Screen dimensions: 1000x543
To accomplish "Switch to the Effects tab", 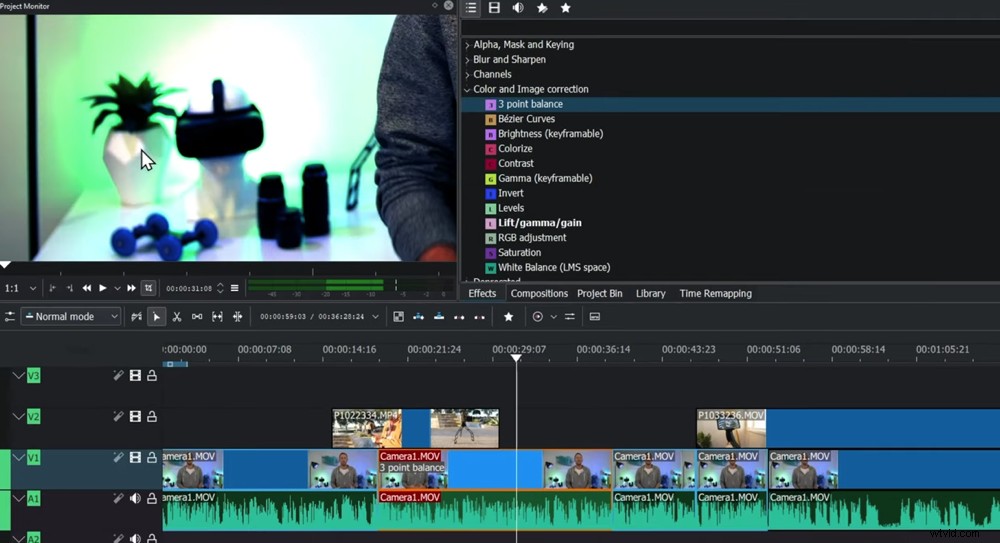I will [x=482, y=294].
